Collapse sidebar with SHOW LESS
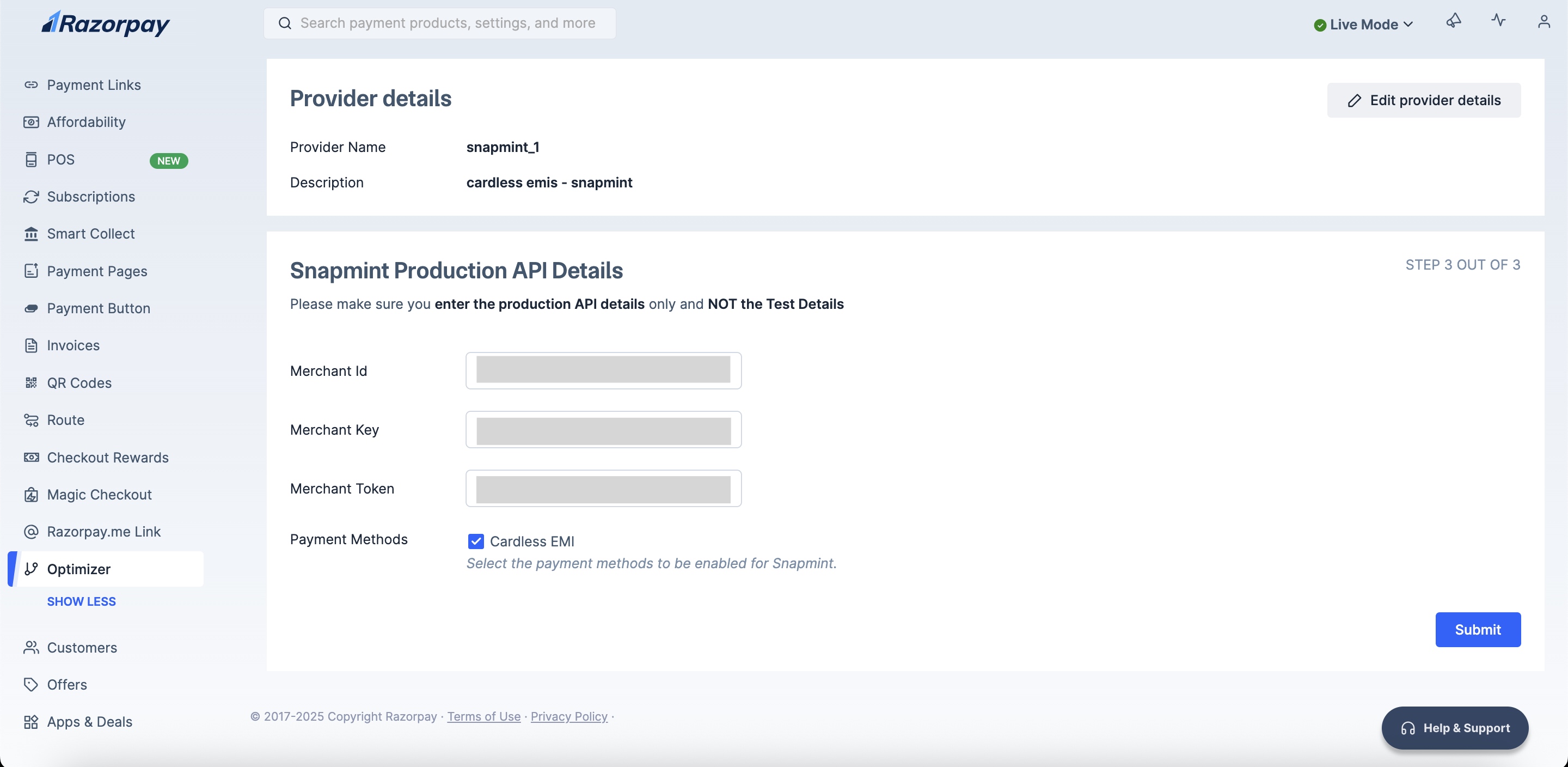 click(x=82, y=601)
